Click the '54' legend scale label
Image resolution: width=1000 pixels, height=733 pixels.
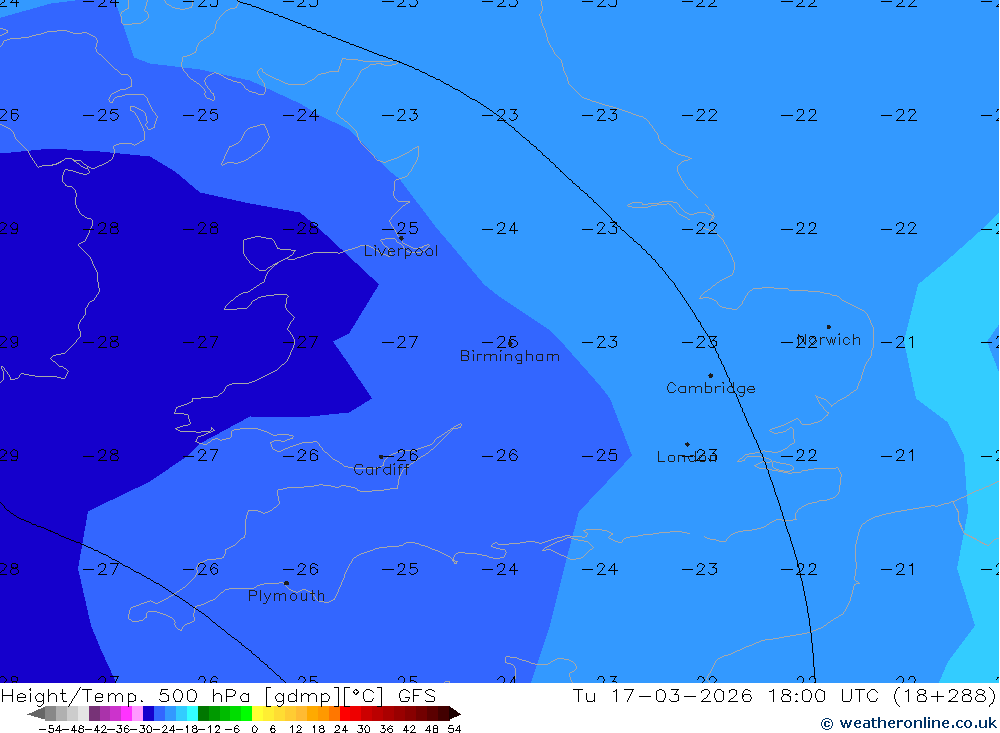click(455, 729)
